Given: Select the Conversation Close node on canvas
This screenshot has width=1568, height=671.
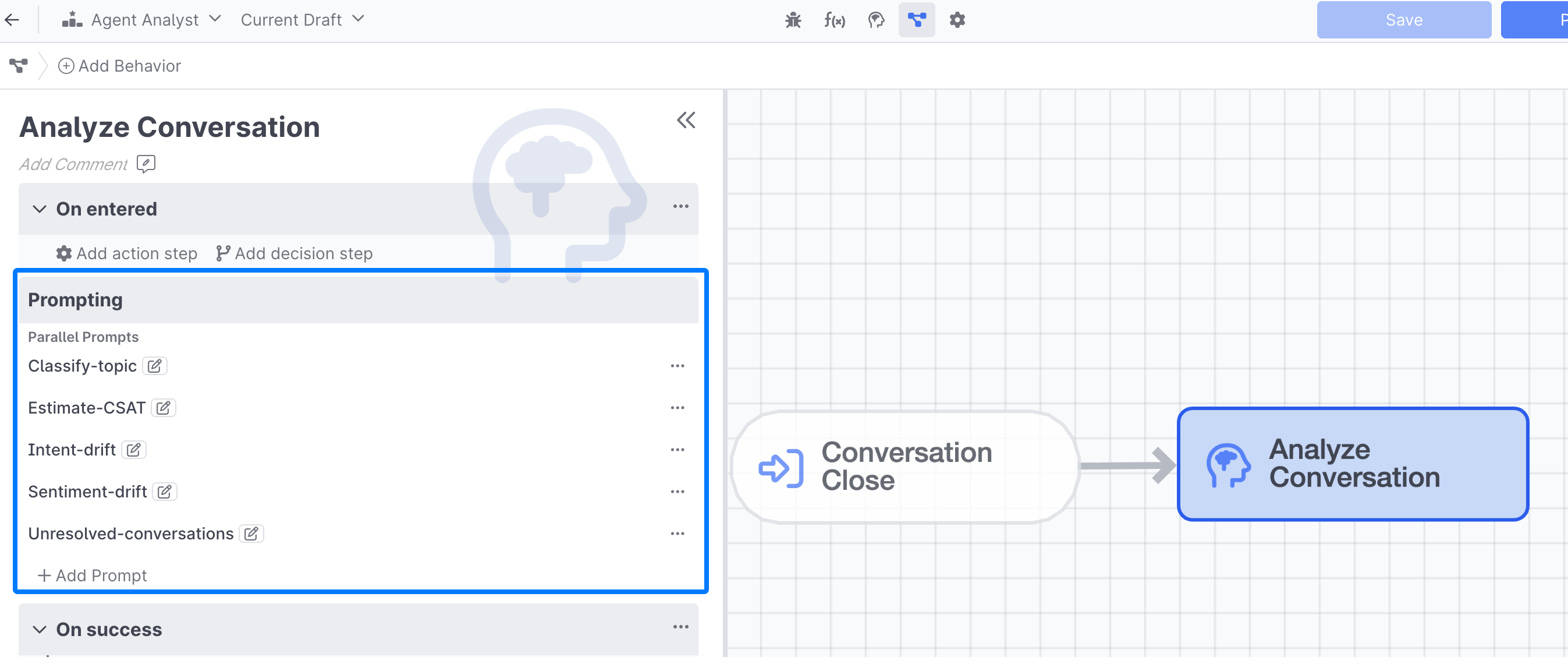Looking at the screenshot, I should tap(904, 467).
